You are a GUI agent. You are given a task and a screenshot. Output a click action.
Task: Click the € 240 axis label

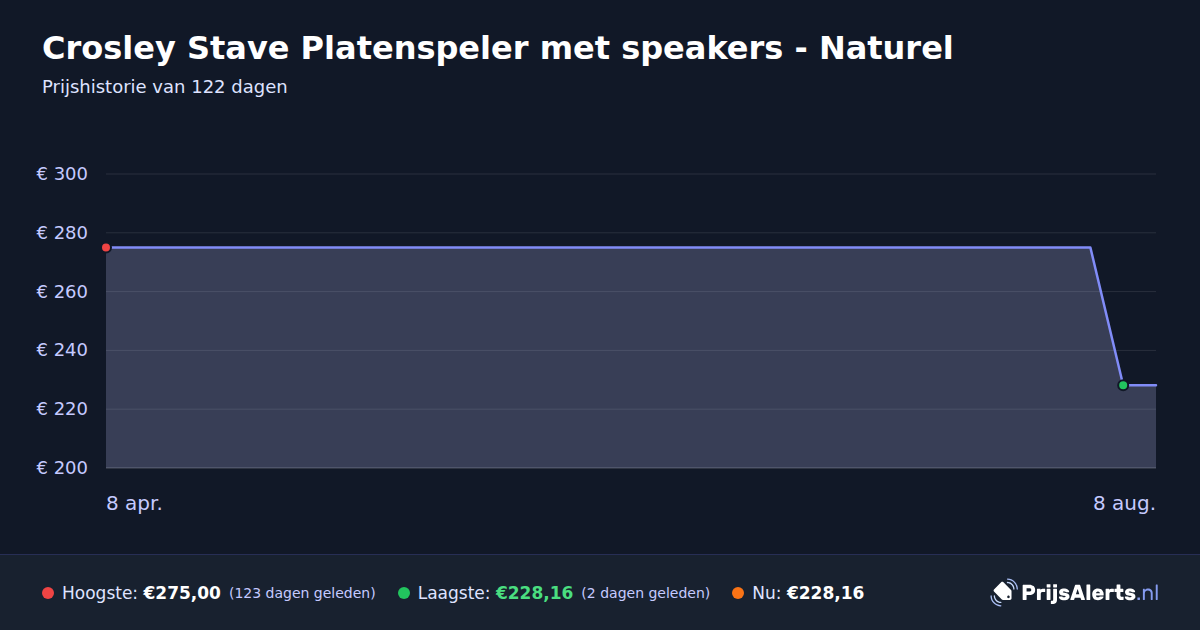(62, 350)
